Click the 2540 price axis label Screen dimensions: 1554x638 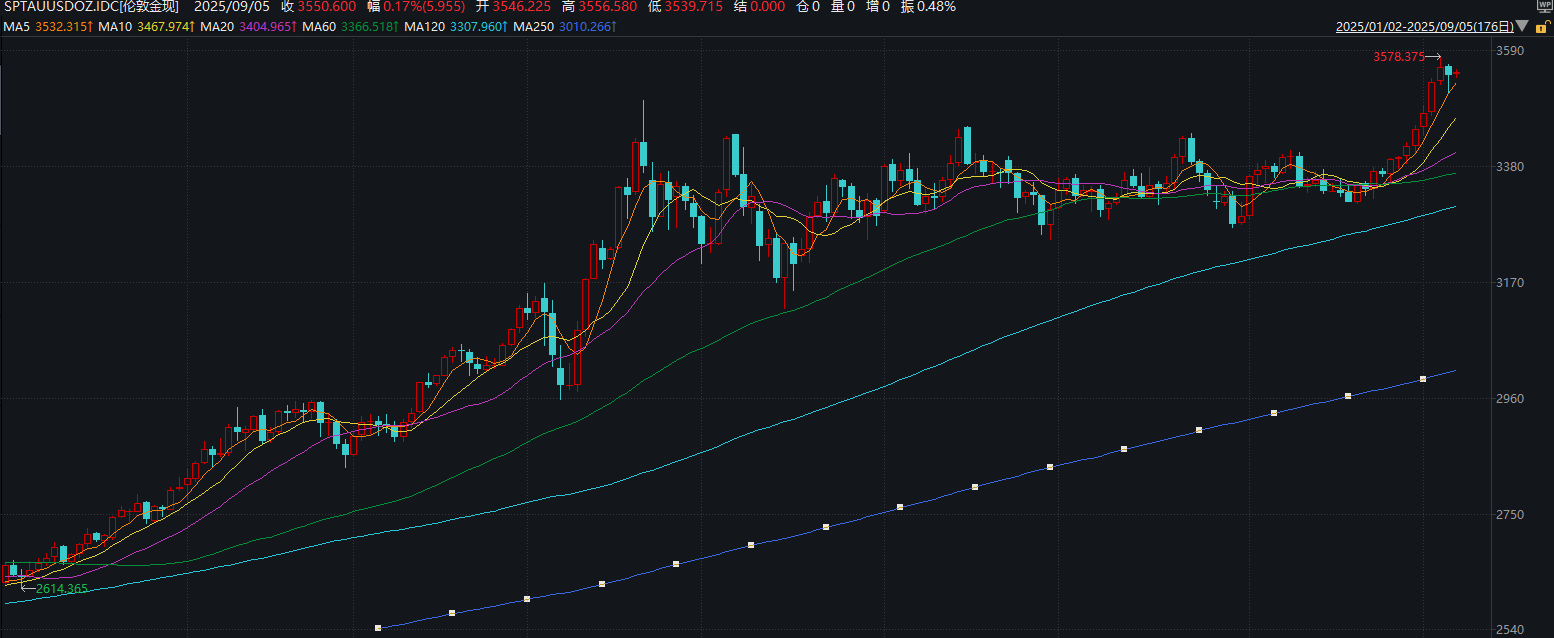(x=1510, y=630)
